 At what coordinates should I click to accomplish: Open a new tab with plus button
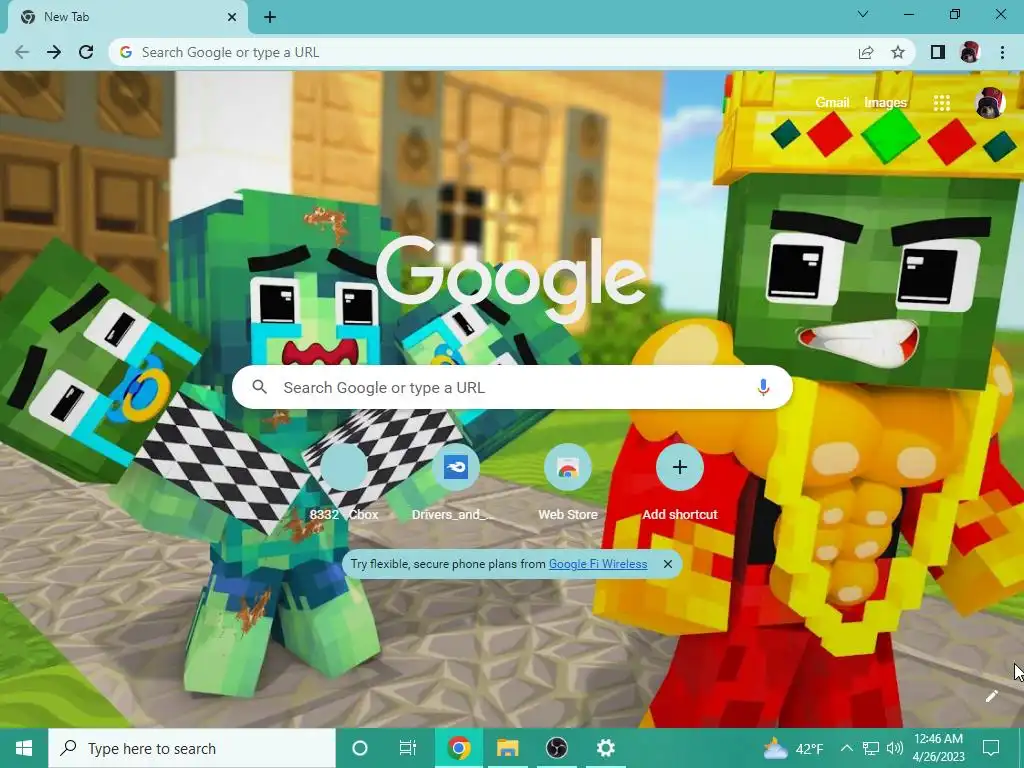(270, 17)
